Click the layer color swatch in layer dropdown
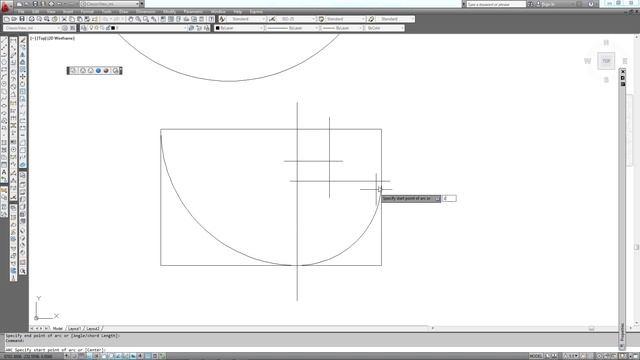The image size is (640, 360). tap(113, 28)
